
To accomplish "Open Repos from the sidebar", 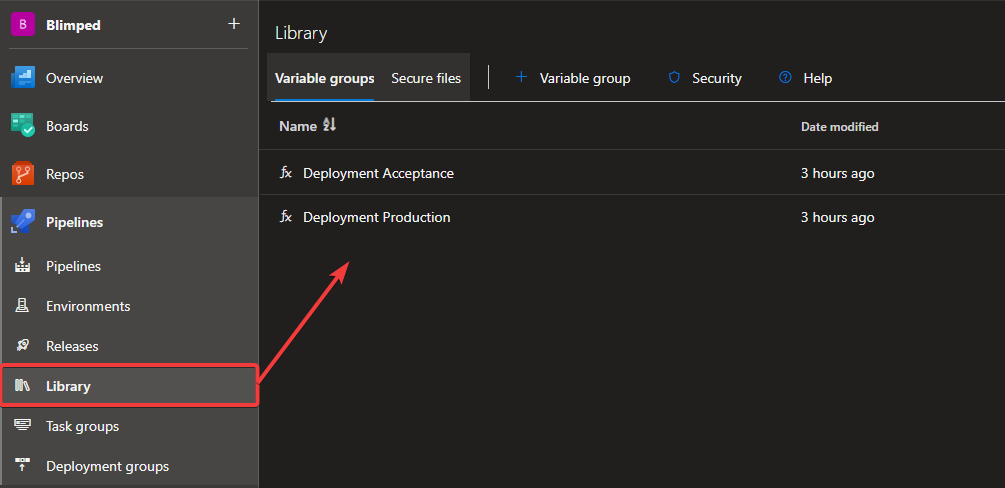I will pos(65,174).
